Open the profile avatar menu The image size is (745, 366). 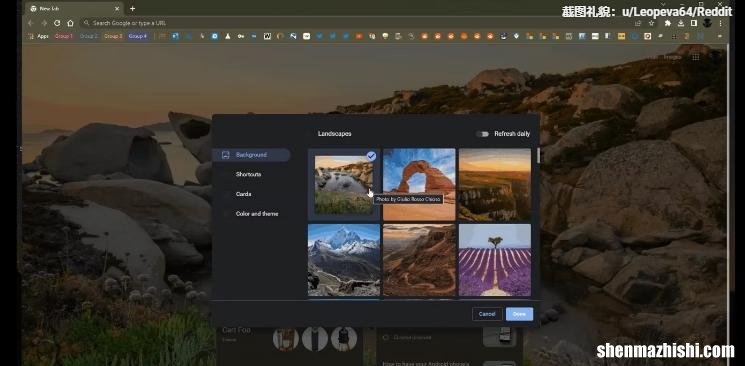(x=707, y=23)
